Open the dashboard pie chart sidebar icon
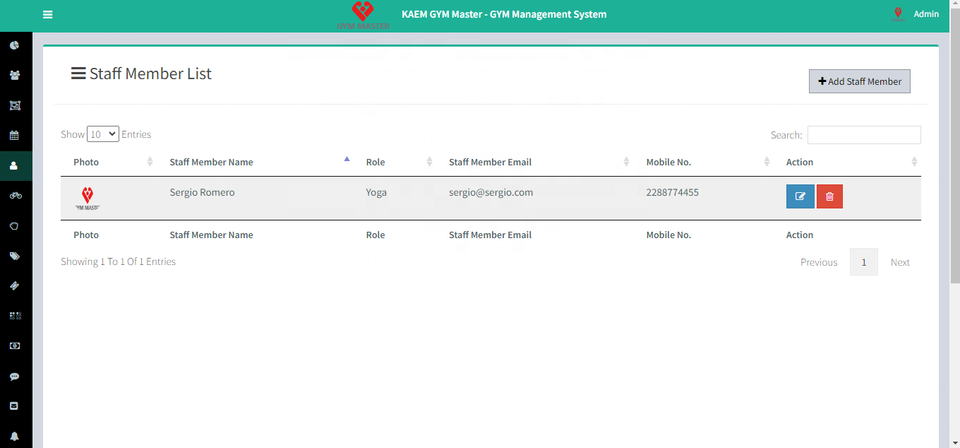This screenshot has height=448, width=960. pyautogui.click(x=15, y=45)
